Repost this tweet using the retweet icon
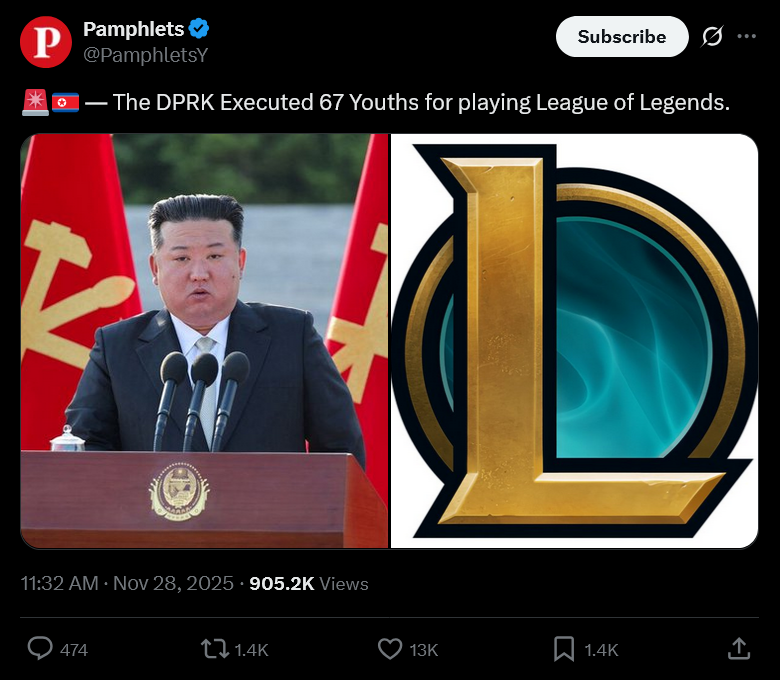The width and height of the screenshot is (780, 680). tap(215, 649)
